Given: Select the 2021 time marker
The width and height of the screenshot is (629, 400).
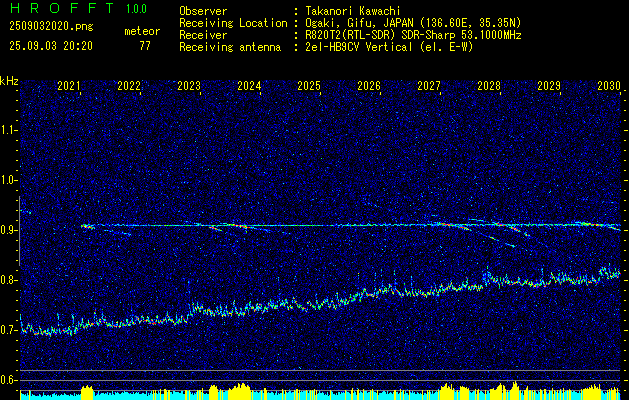Looking at the screenshot, I should point(69,85).
